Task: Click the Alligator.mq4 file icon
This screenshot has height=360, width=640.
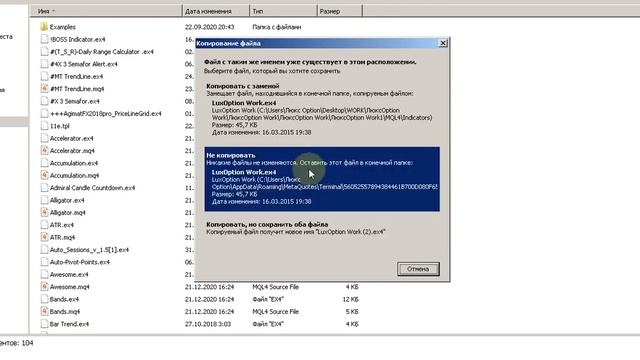Action: click(44, 212)
